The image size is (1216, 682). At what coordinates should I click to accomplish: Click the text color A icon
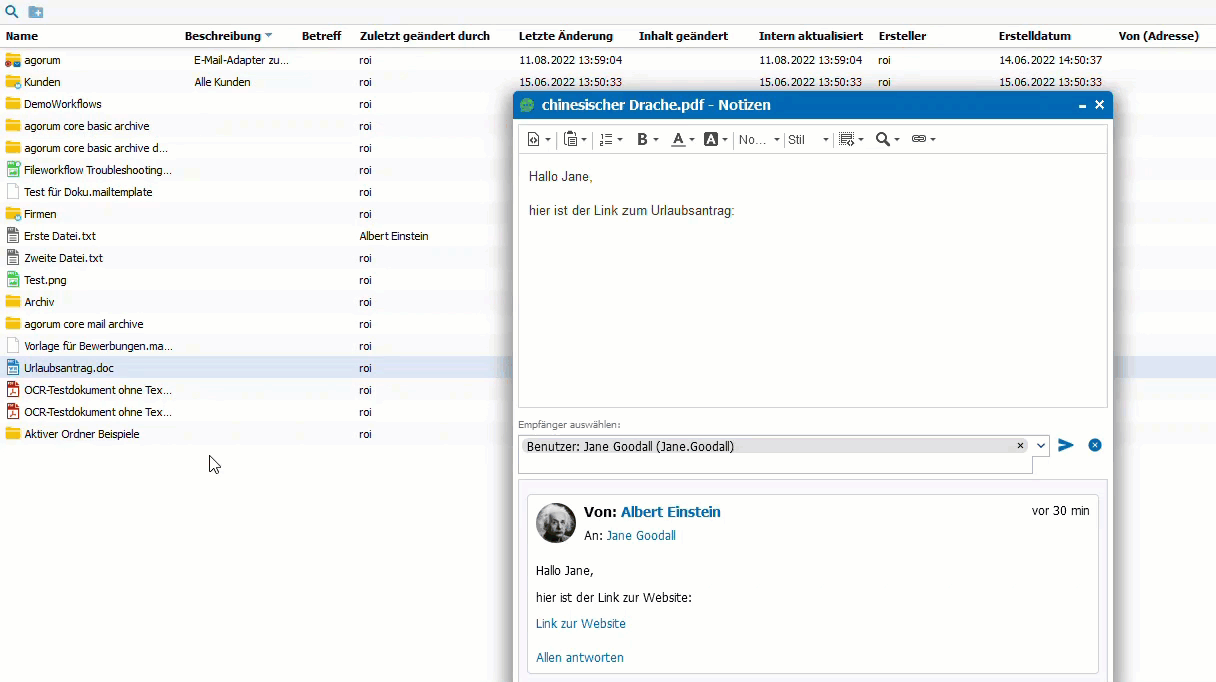(x=678, y=140)
